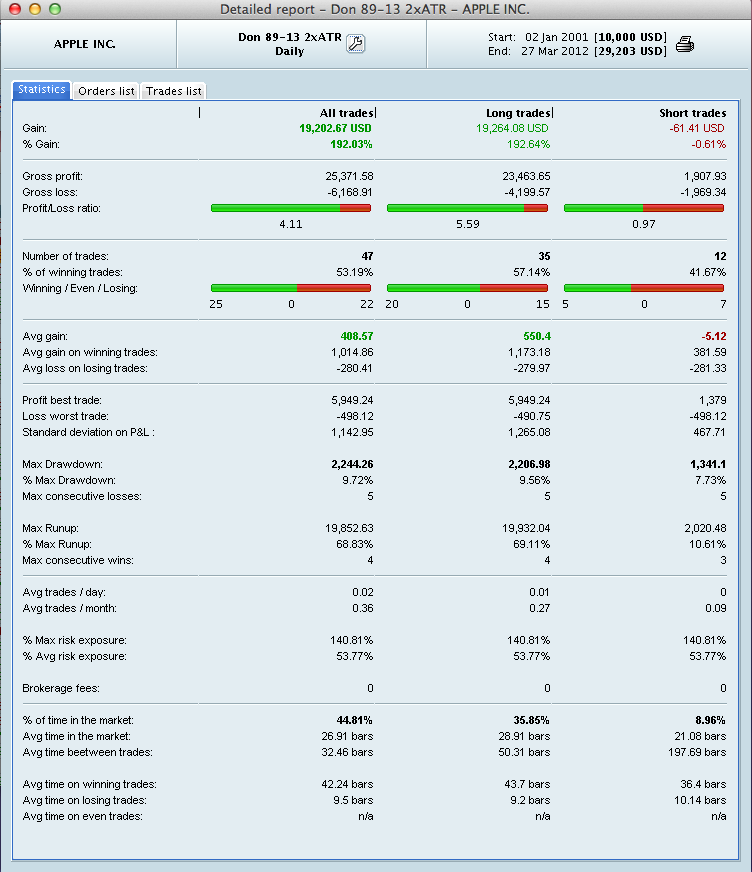The width and height of the screenshot is (752, 872).
Task: Open strategy settings wrench icon
Action: coord(355,43)
